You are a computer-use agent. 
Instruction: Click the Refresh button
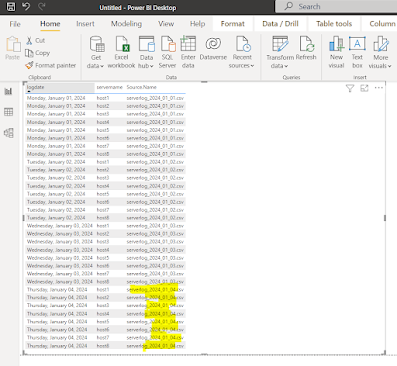[306, 49]
